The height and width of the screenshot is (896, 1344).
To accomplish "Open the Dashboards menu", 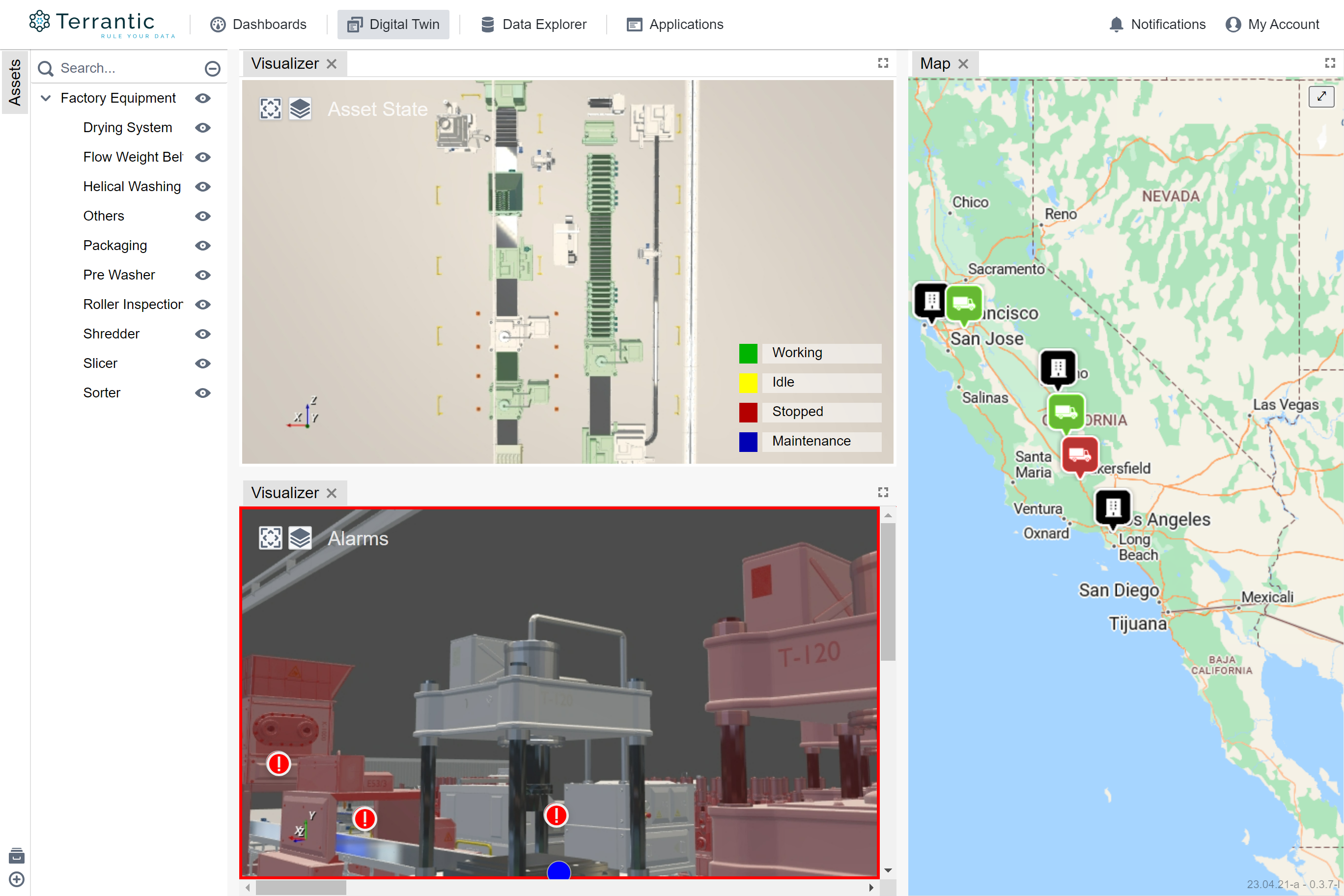I will (x=258, y=25).
